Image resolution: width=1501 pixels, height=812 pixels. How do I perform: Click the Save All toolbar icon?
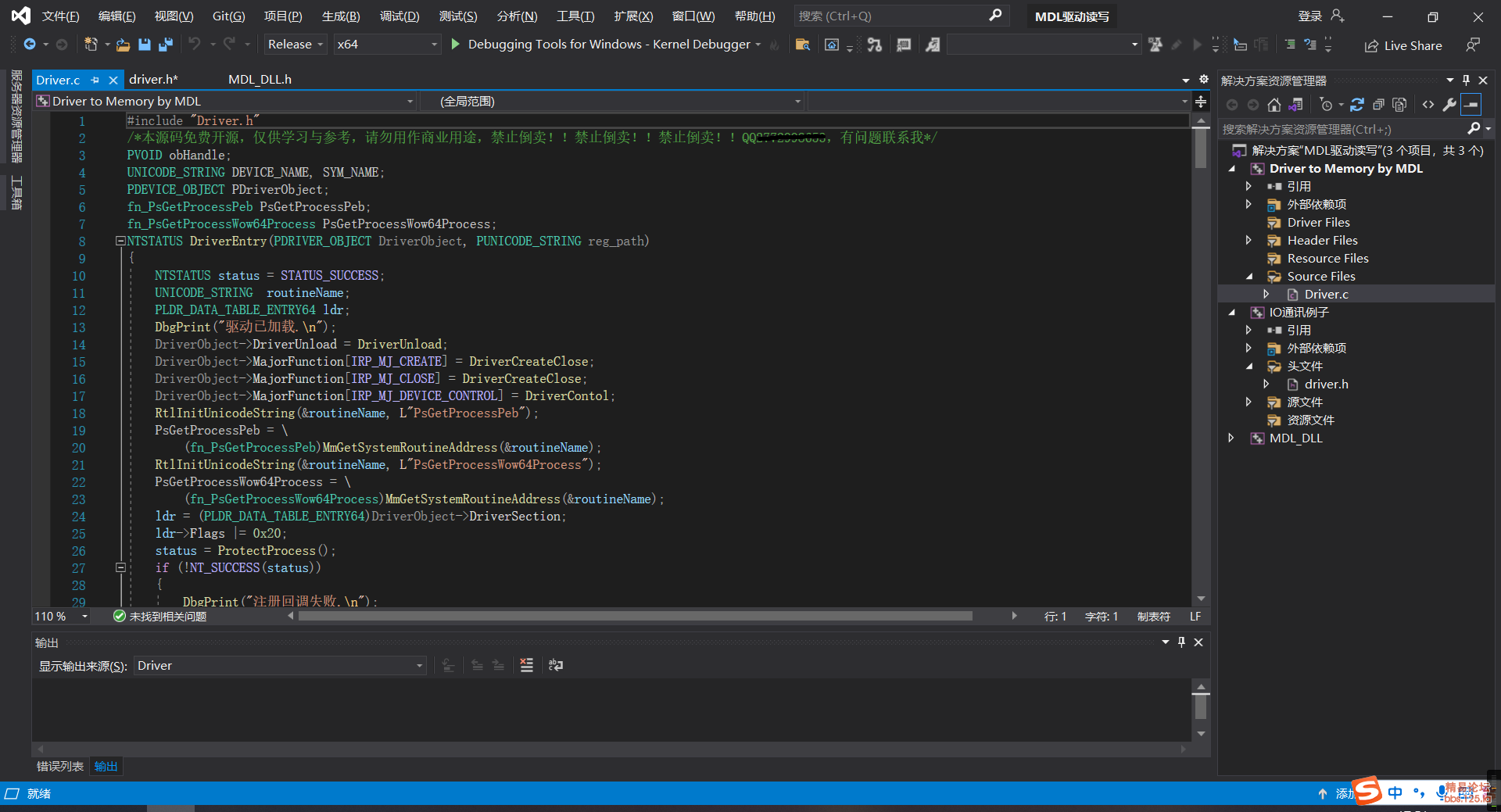165,45
